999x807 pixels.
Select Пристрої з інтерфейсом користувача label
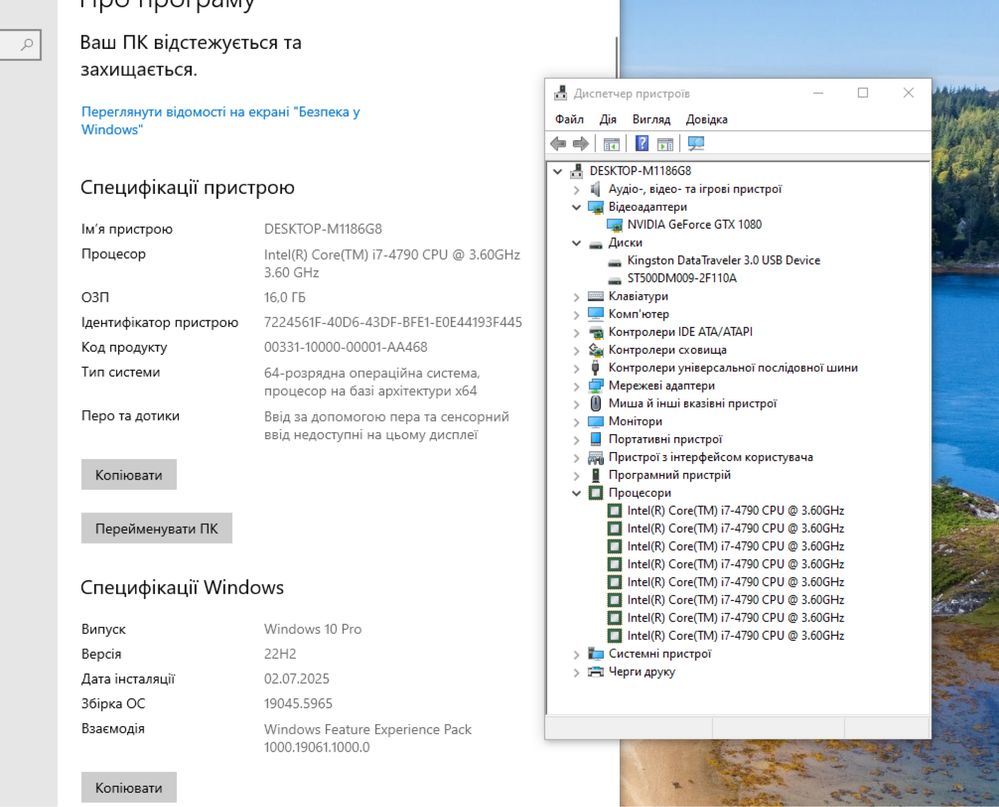[x=710, y=457]
